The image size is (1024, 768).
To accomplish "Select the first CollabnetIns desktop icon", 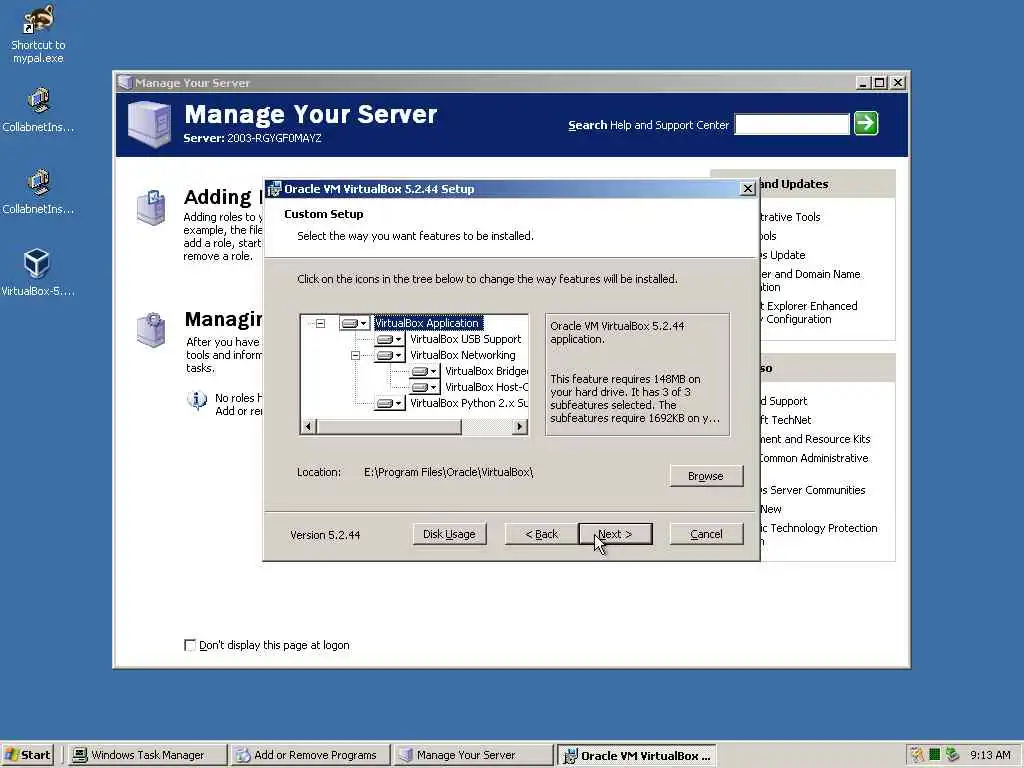I will click(x=38, y=110).
